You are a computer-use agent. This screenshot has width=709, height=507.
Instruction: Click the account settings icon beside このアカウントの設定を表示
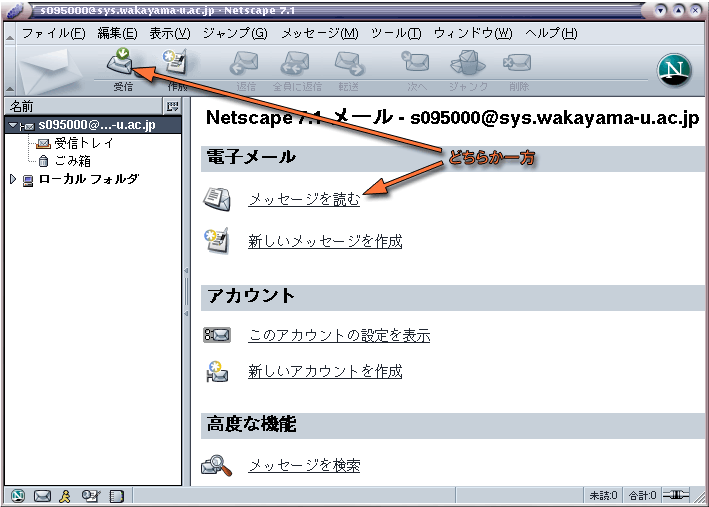tap(217, 335)
